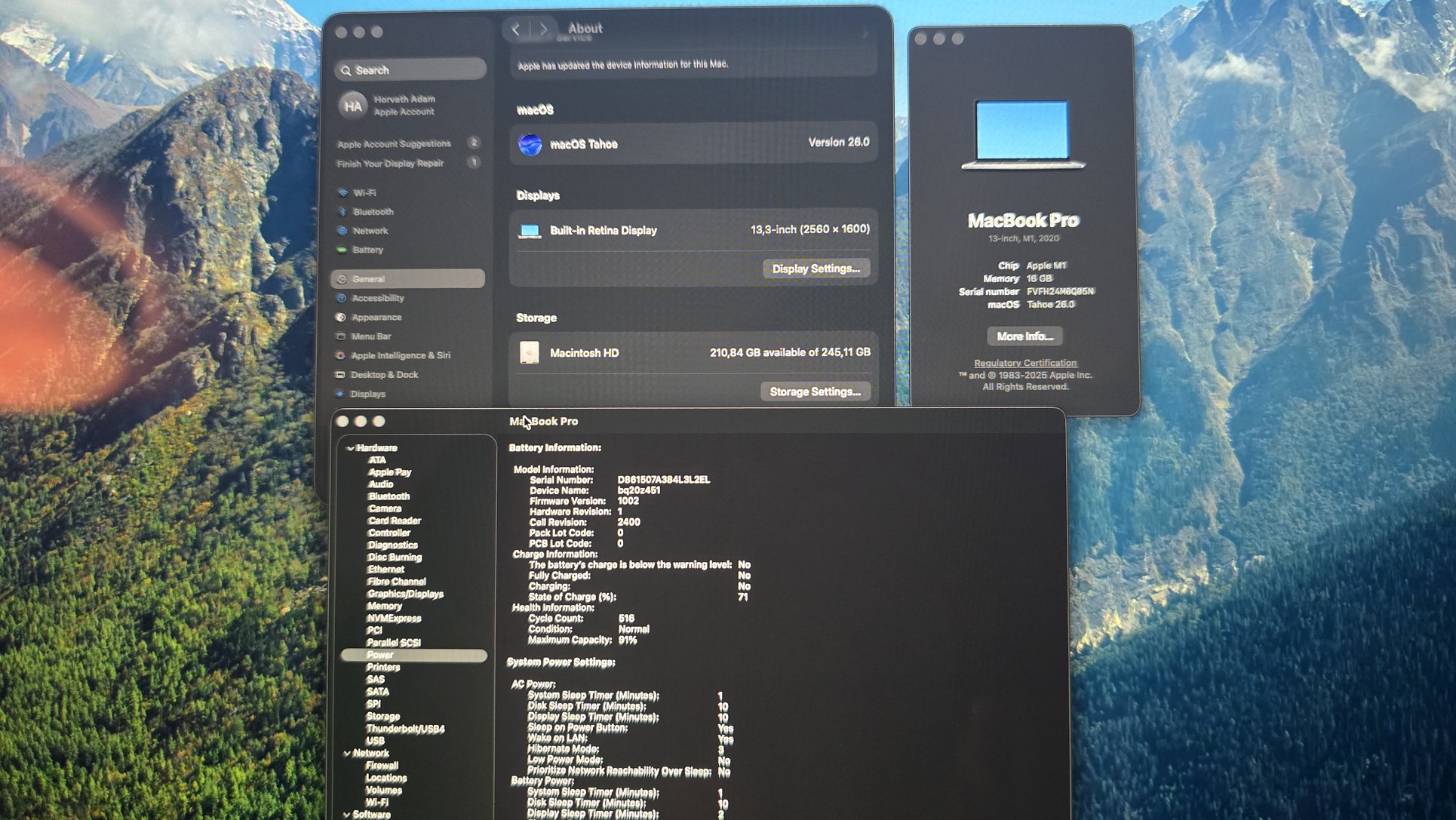Select Graphics/Displays in System Information sidebar

click(405, 594)
